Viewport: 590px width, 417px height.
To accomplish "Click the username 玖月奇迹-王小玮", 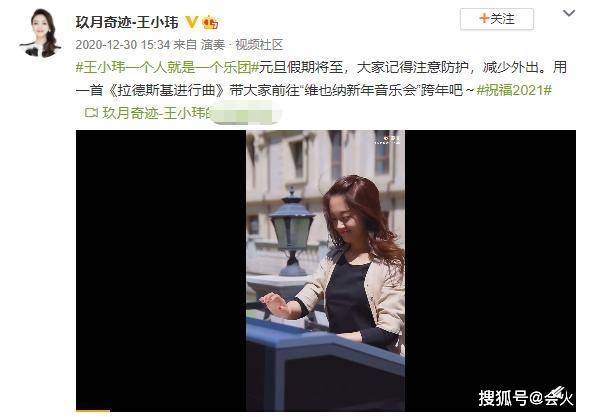I will 127,22.
